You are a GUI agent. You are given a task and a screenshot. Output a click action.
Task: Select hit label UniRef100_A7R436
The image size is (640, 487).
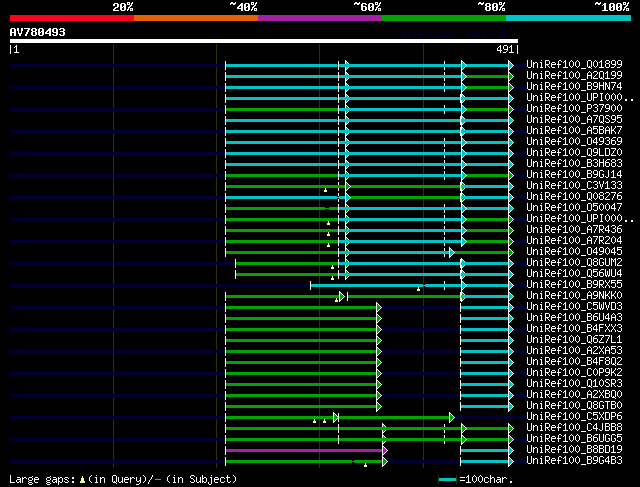574,229
